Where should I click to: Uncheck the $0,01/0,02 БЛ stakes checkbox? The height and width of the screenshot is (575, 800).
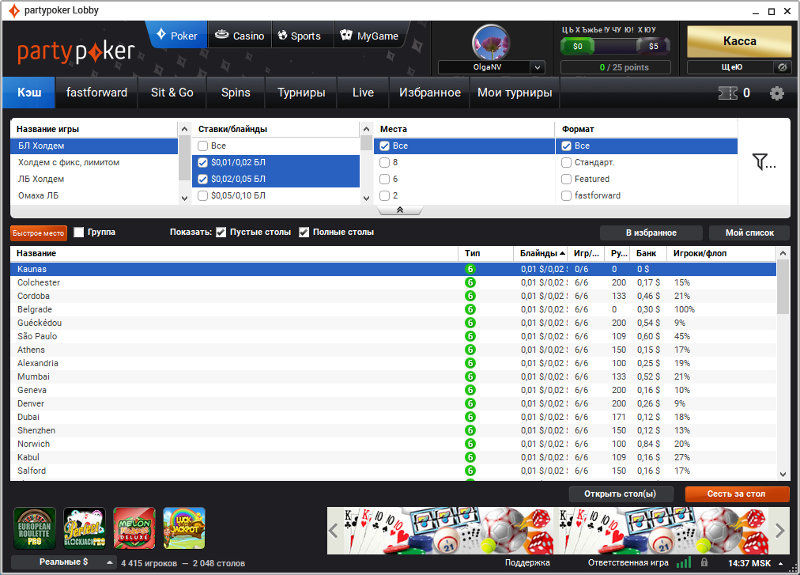pos(203,163)
